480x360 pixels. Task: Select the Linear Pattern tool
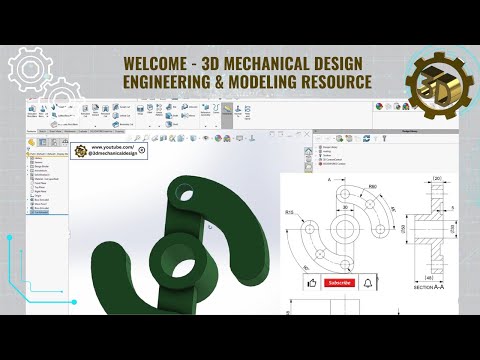(x=159, y=110)
